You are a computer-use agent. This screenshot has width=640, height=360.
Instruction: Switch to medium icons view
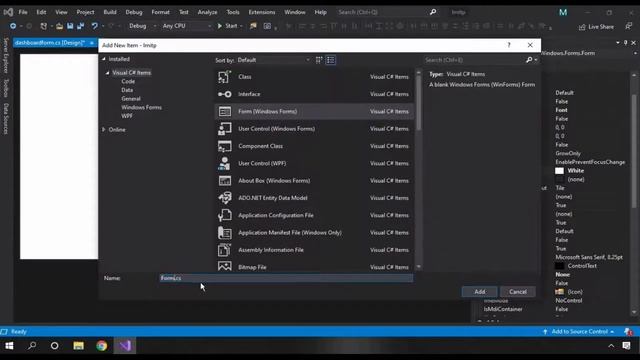pos(319,60)
